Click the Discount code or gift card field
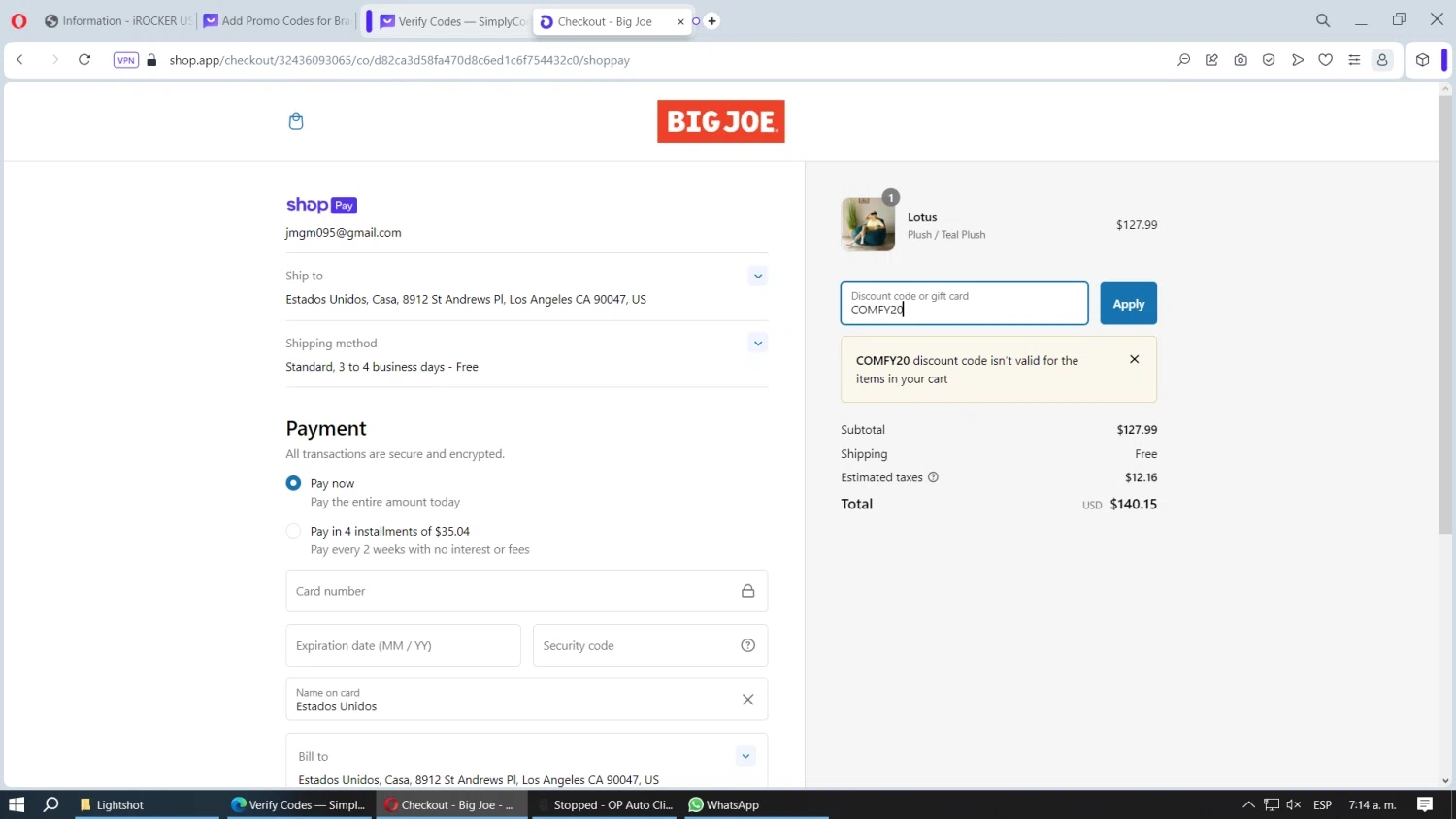Viewport: 1456px width, 819px height. (x=964, y=304)
